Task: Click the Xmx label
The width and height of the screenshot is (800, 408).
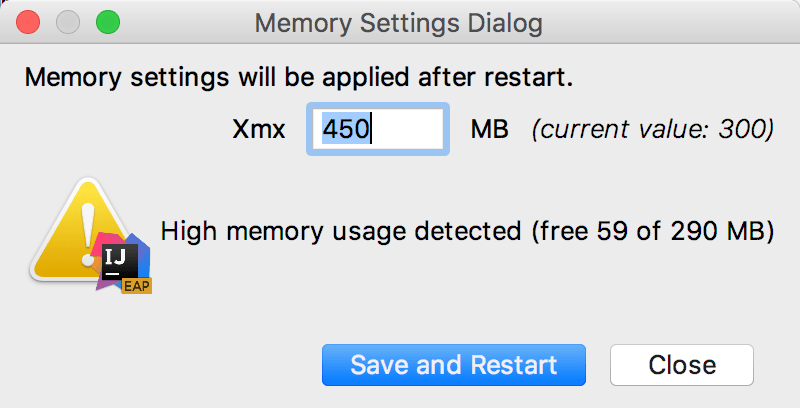Action: click(259, 129)
